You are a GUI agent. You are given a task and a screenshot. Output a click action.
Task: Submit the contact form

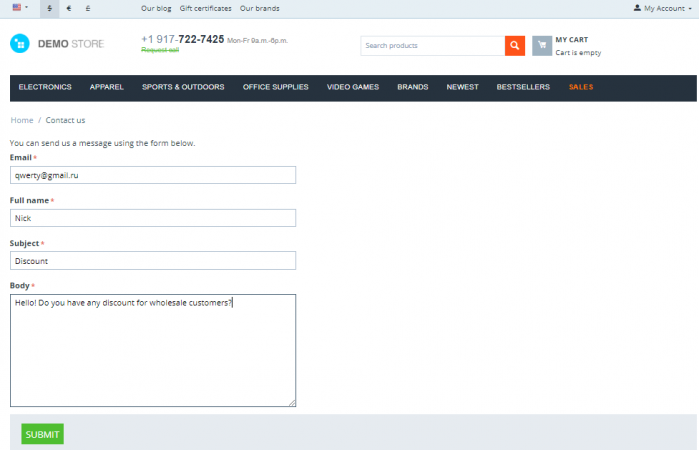coord(42,434)
